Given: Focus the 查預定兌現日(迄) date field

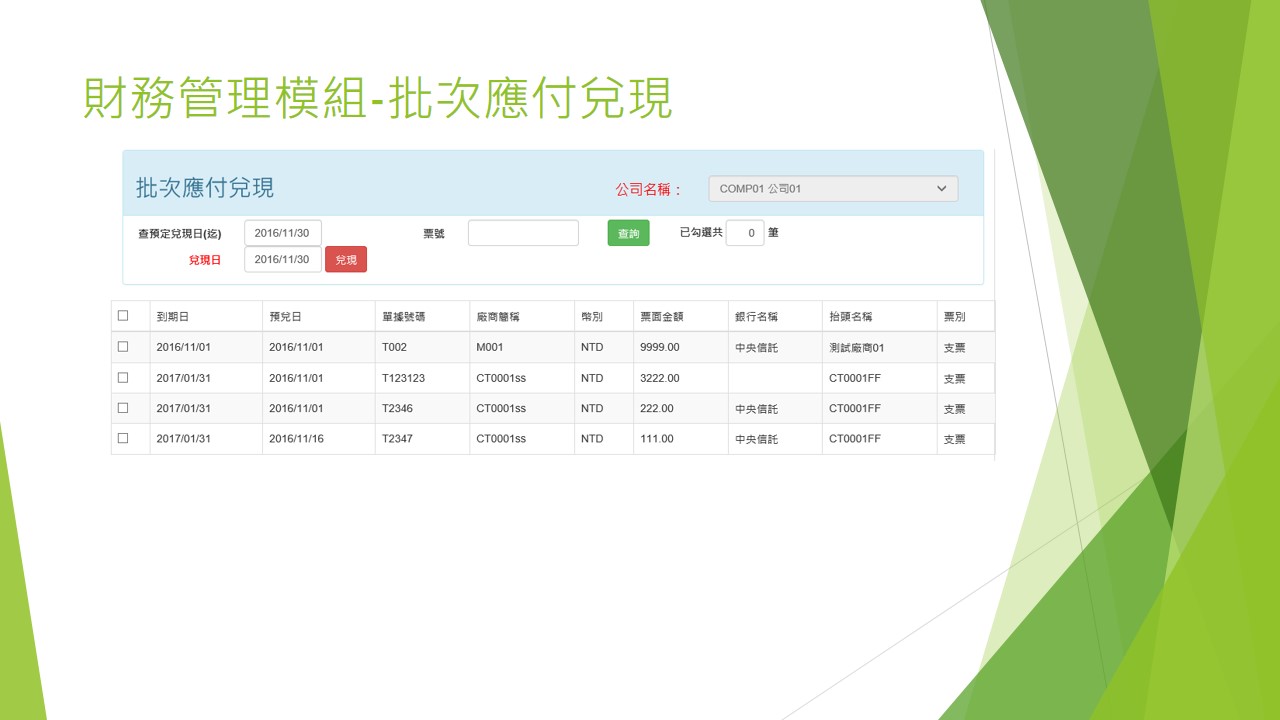Looking at the screenshot, I should pyautogui.click(x=283, y=233).
